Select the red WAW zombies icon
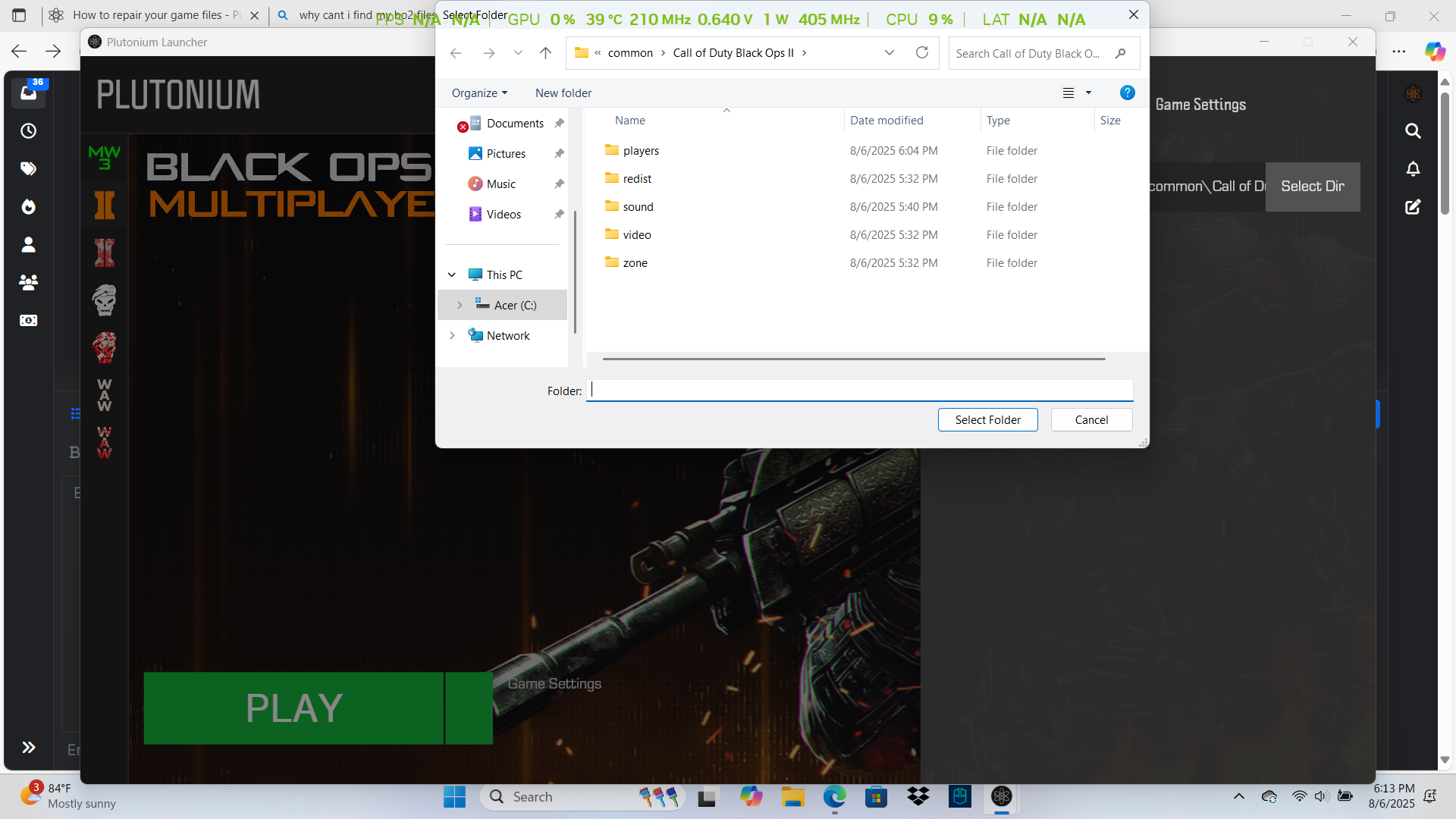 pyautogui.click(x=104, y=443)
